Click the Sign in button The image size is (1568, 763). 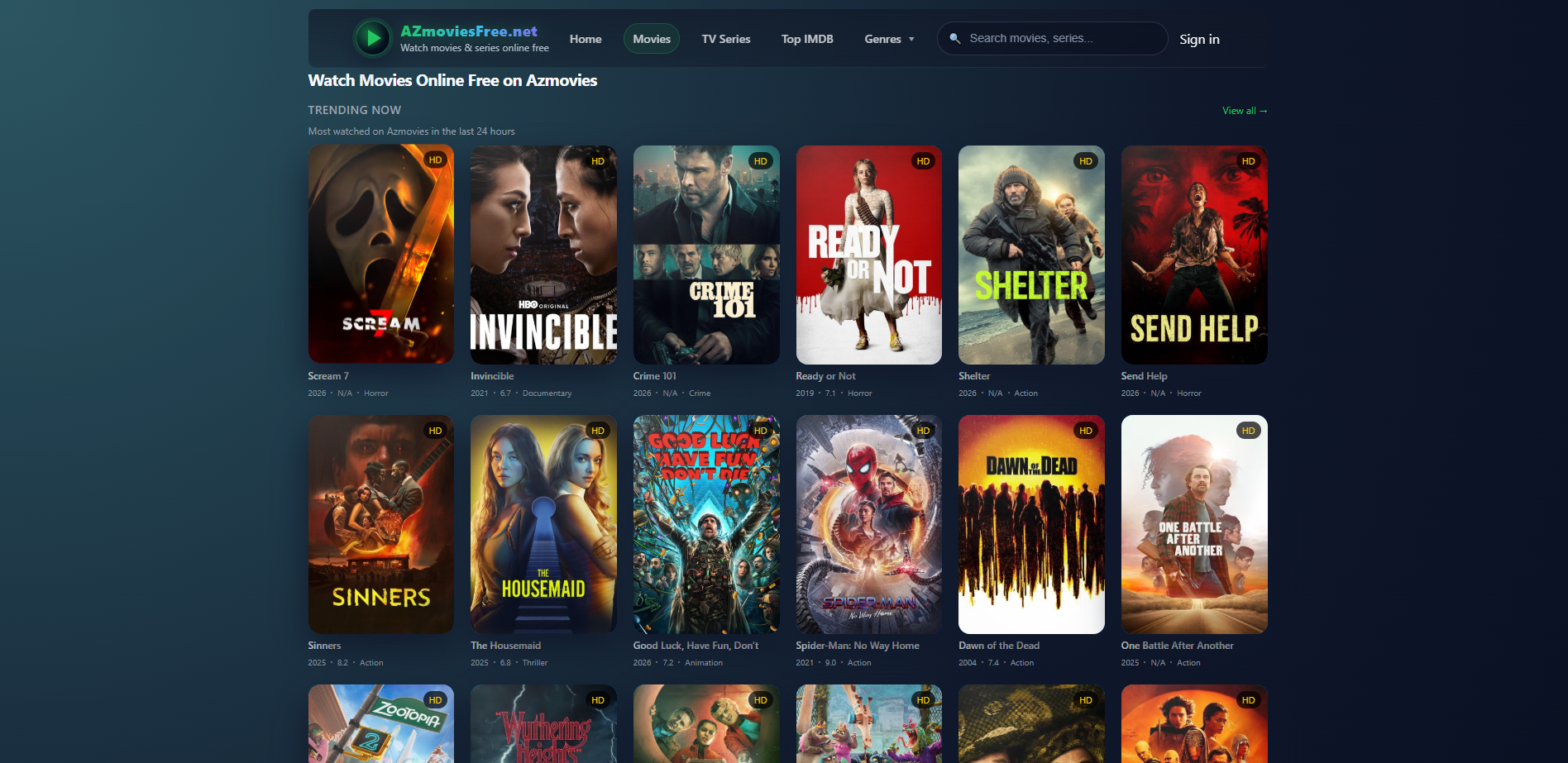pyautogui.click(x=1198, y=39)
